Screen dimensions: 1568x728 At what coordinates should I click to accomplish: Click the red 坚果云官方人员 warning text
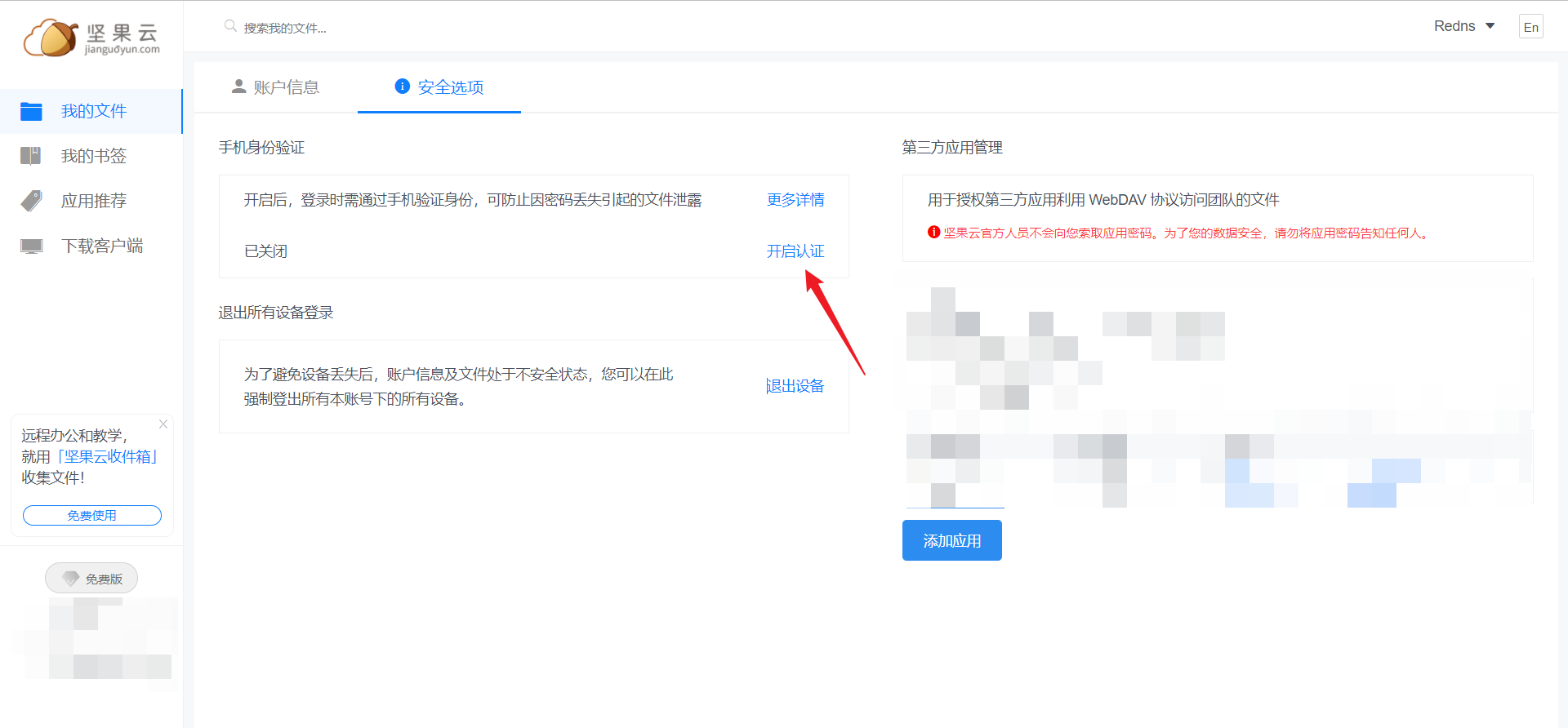point(1187,233)
